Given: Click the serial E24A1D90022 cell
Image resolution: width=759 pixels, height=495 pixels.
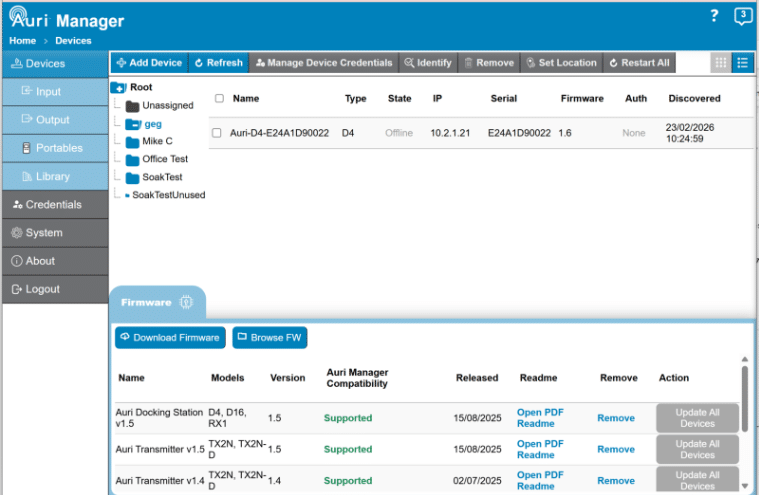Looking at the screenshot, I should pos(519,133).
